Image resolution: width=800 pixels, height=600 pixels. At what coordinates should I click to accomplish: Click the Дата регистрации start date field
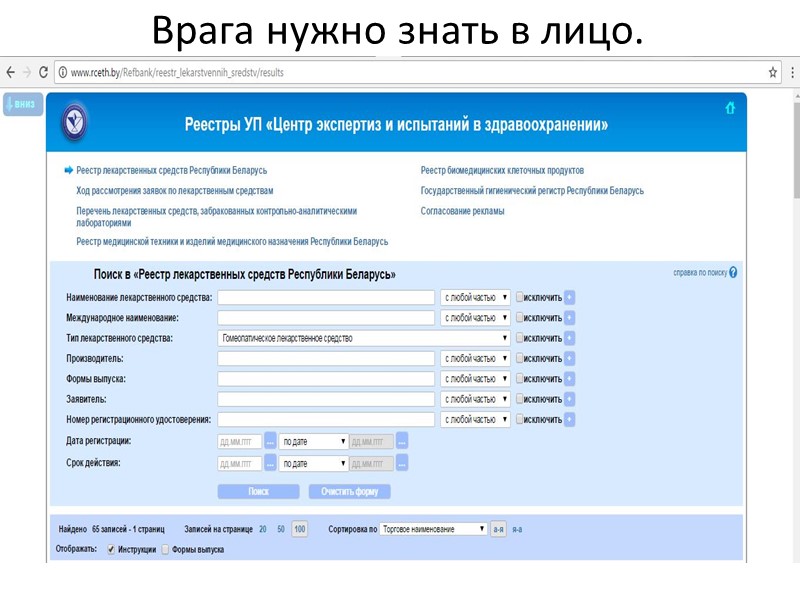[x=240, y=442]
